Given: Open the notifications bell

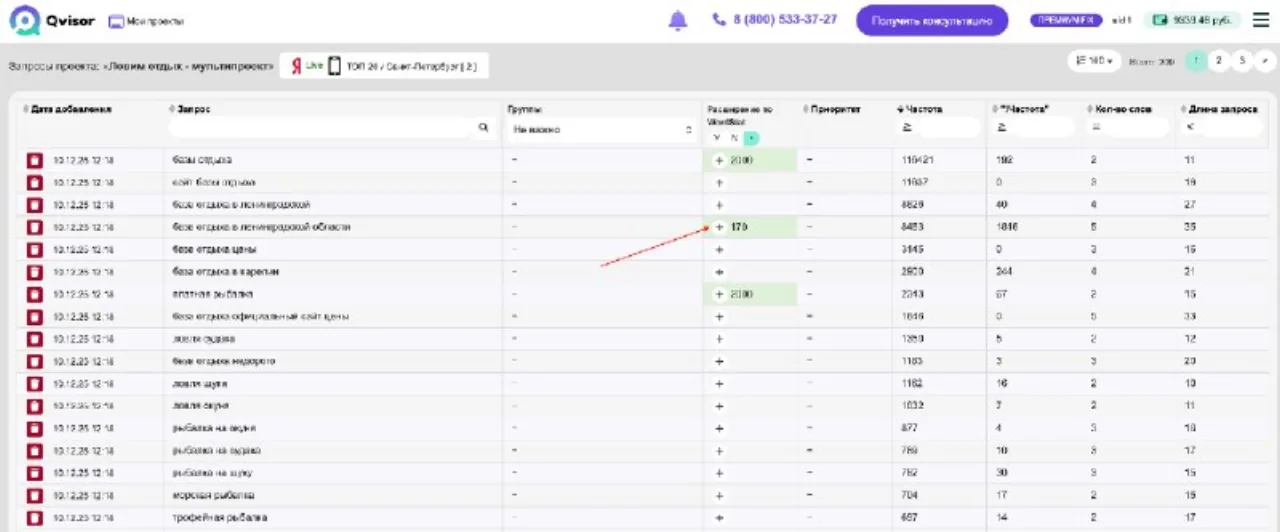Looking at the screenshot, I should point(678,20).
